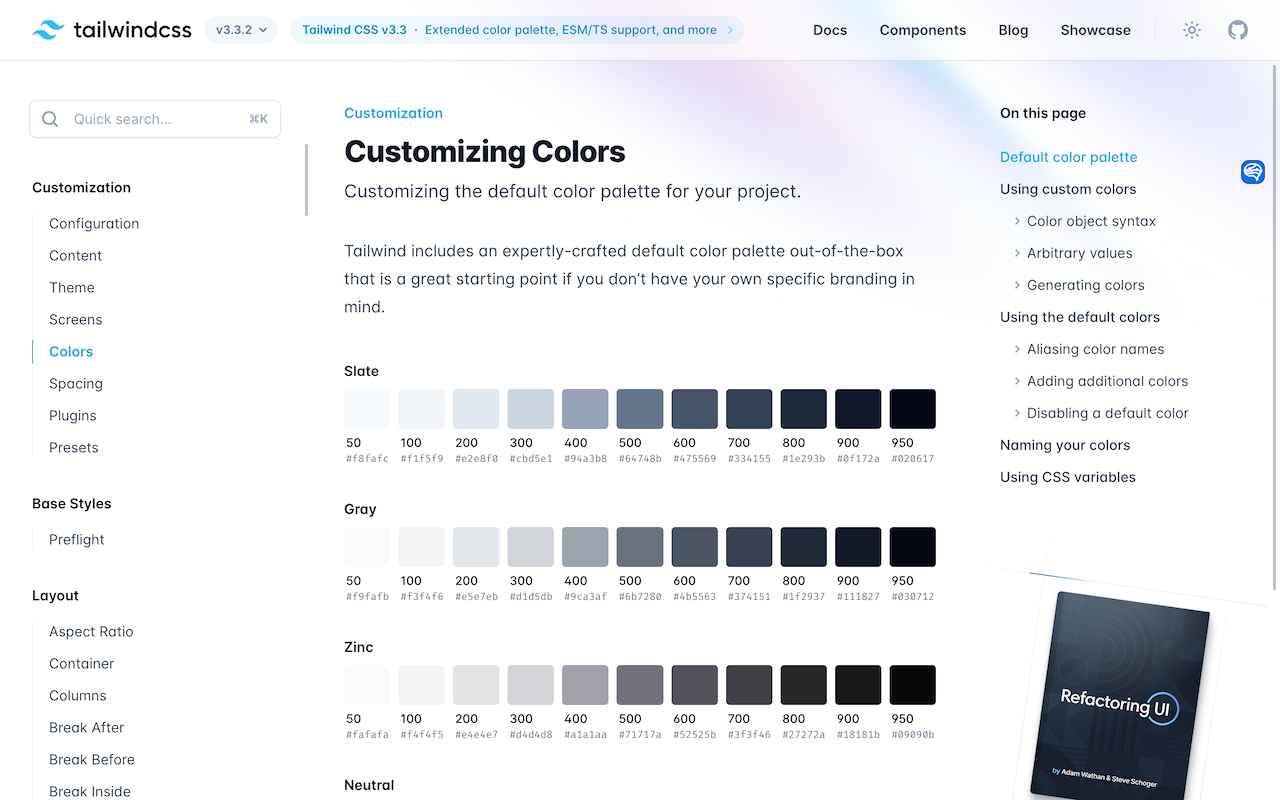Screen dimensions: 1280x800
Task: Open Plugins in the sidebar
Action: click(x=73, y=416)
